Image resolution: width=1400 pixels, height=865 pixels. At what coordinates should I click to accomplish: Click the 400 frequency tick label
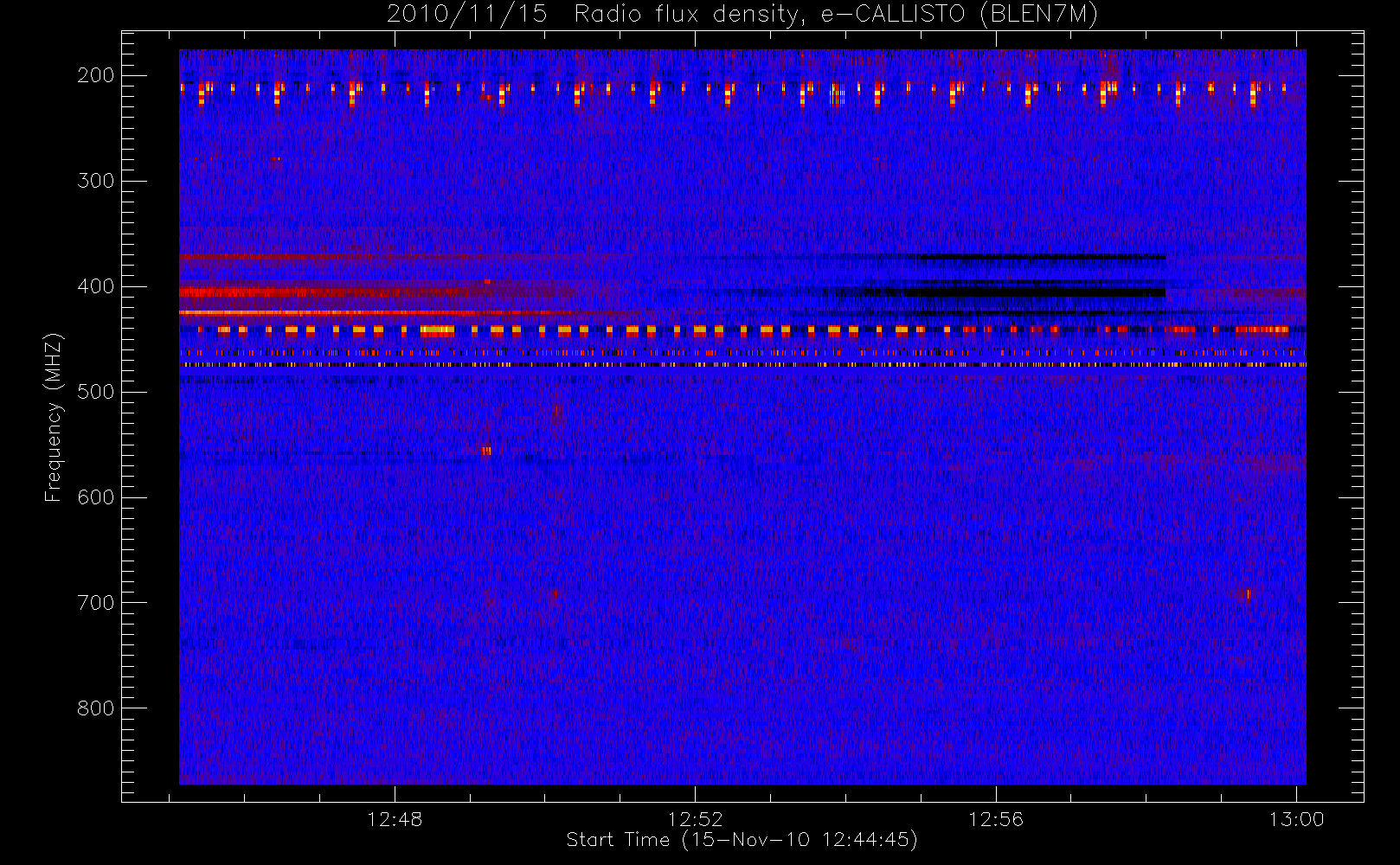point(96,286)
